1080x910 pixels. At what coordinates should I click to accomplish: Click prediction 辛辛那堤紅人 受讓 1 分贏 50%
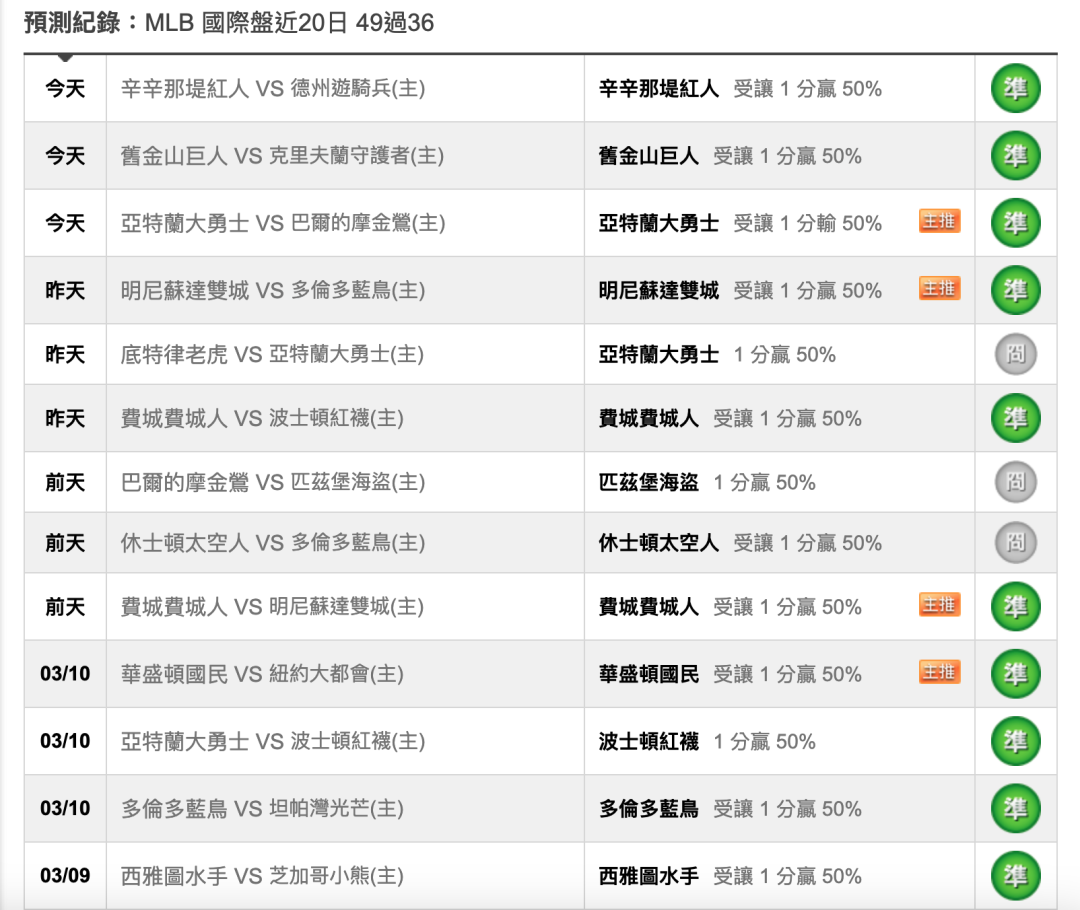coord(740,89)
